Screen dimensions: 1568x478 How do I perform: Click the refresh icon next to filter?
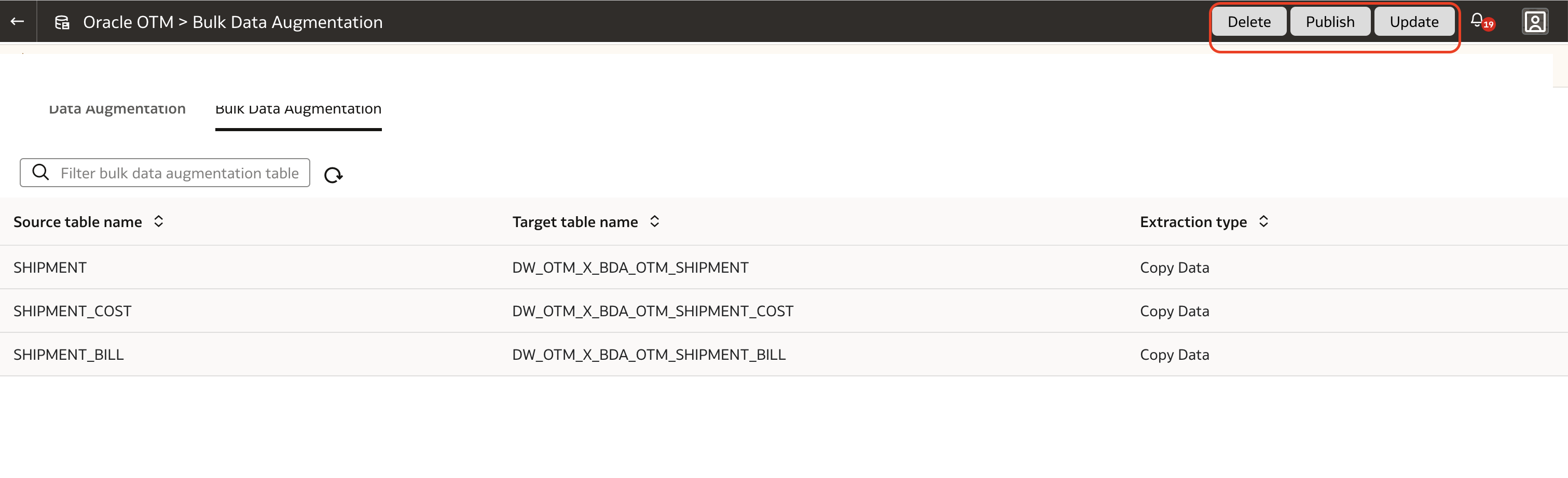click(333, 175)
